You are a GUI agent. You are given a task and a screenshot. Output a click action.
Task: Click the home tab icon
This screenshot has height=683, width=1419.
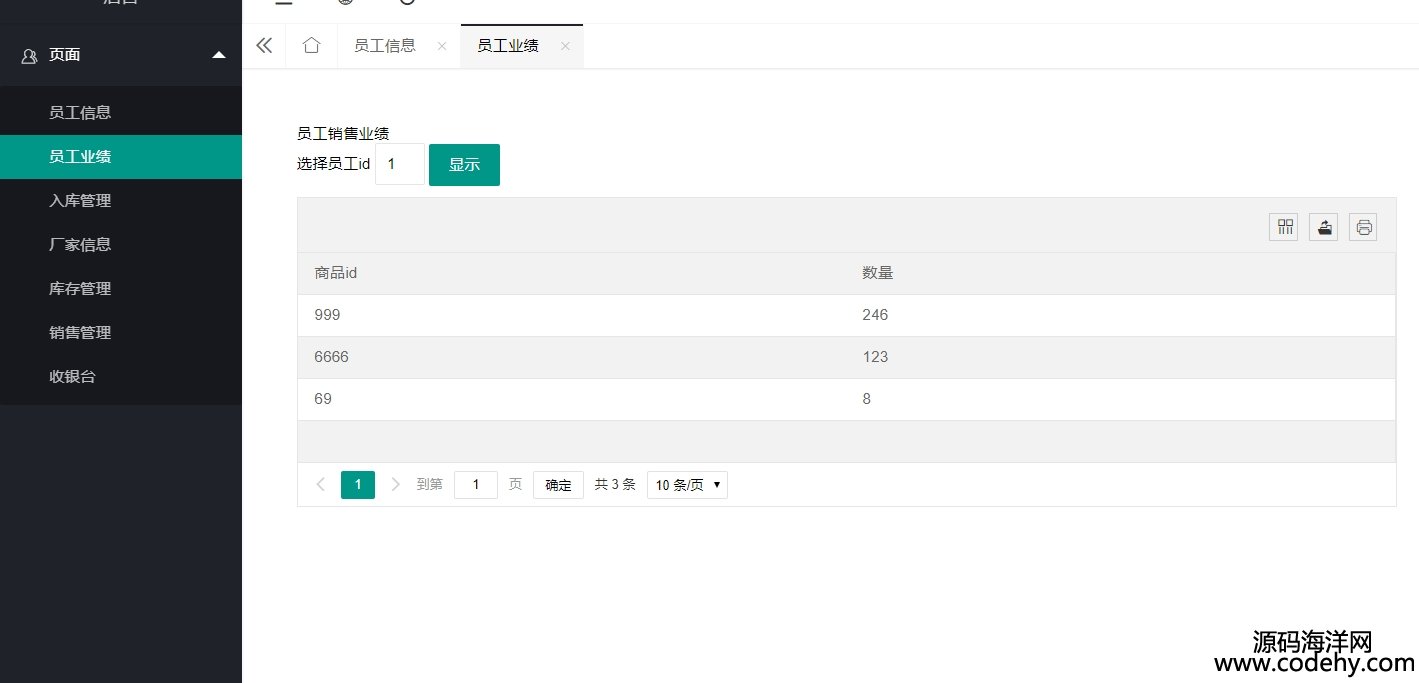coord(311,46)
